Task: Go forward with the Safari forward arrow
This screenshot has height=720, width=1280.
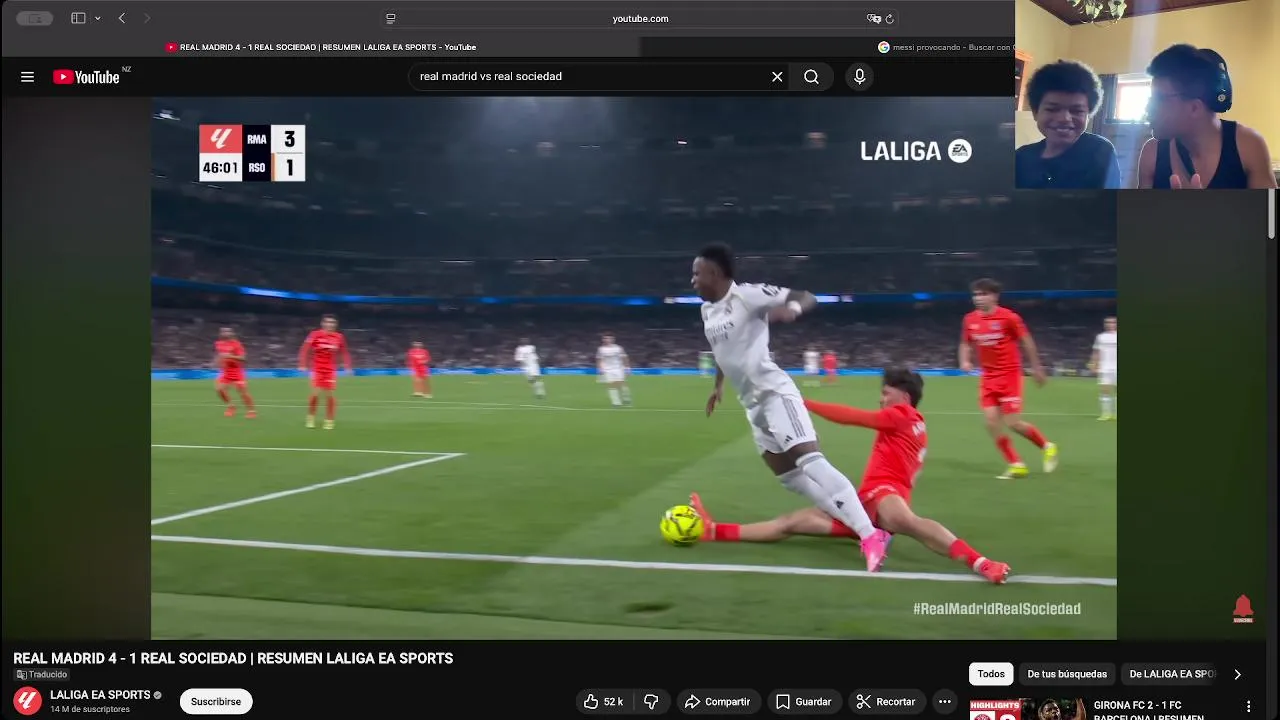Action: 147,18
